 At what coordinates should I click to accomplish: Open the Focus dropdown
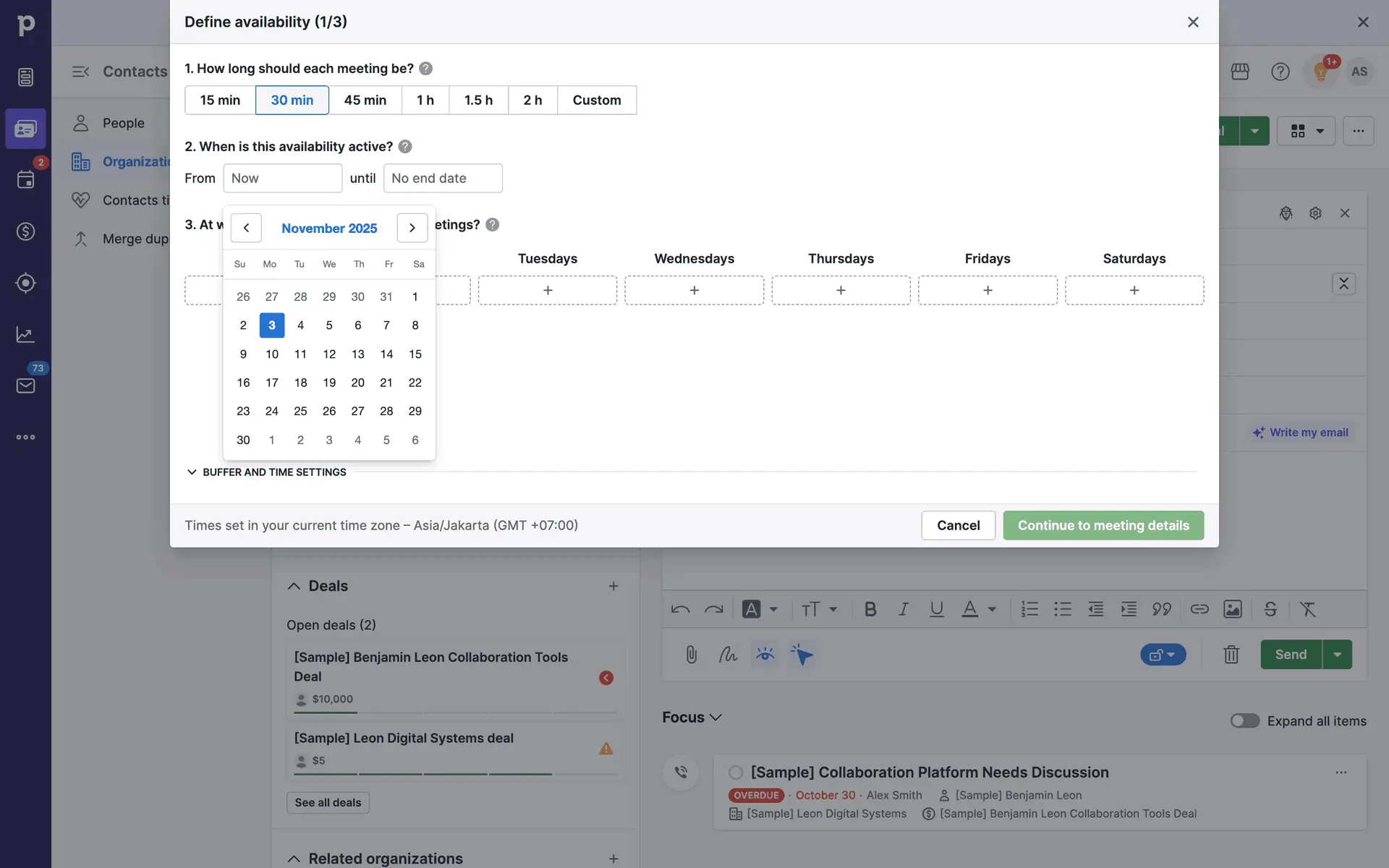(692, 717)
